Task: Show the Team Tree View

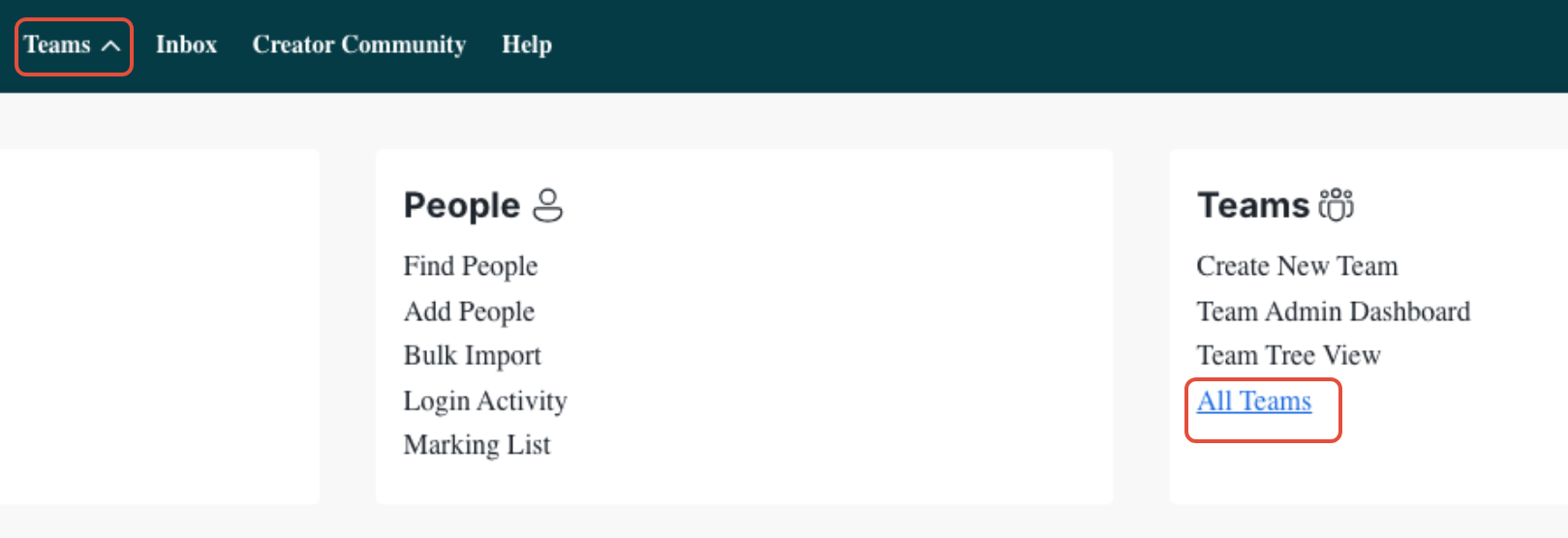Action: [x=1288, y=356]
